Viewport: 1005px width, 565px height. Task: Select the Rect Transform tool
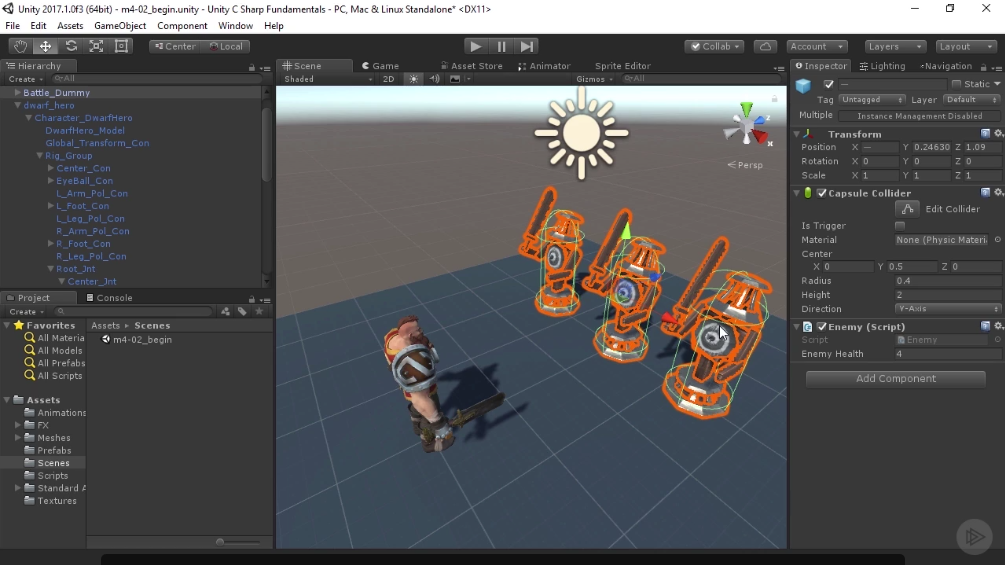(121, 46)
